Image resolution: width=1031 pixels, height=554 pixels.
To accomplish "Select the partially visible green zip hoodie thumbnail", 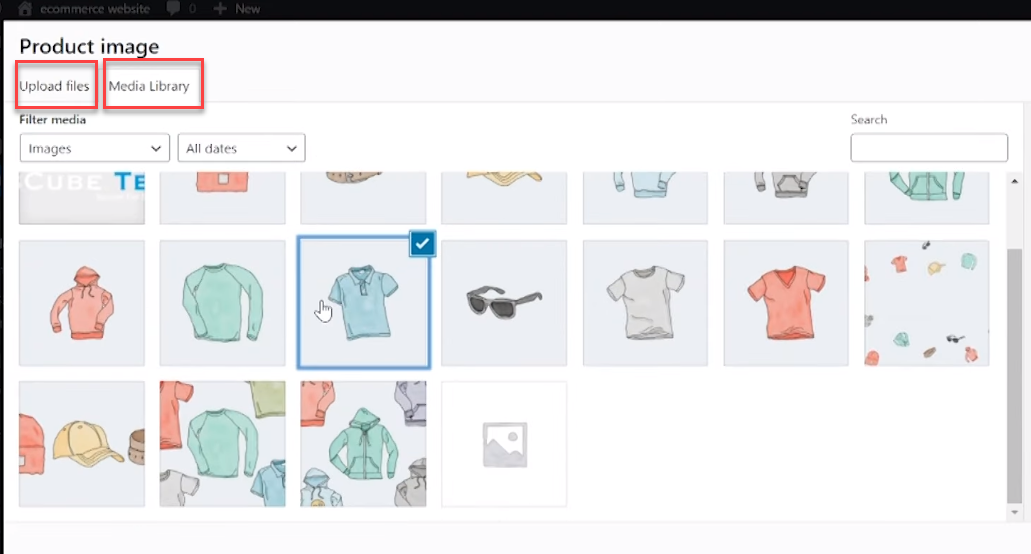I will coord(926,198).
